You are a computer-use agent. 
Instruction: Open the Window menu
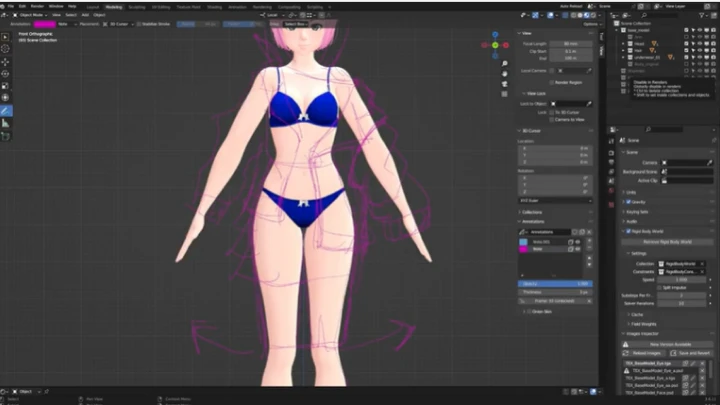[x=56, y=6]
